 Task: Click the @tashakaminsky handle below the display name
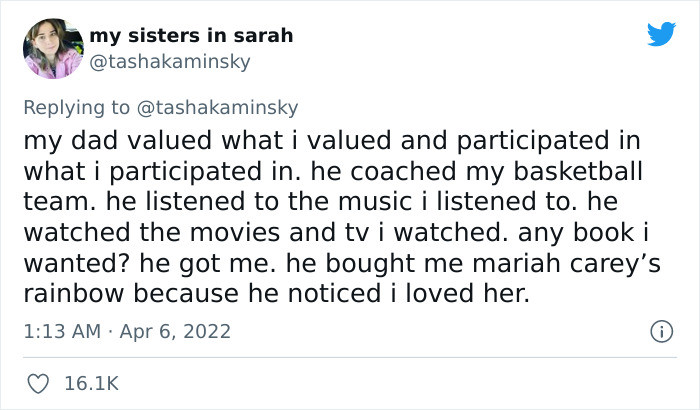(170, 62)
